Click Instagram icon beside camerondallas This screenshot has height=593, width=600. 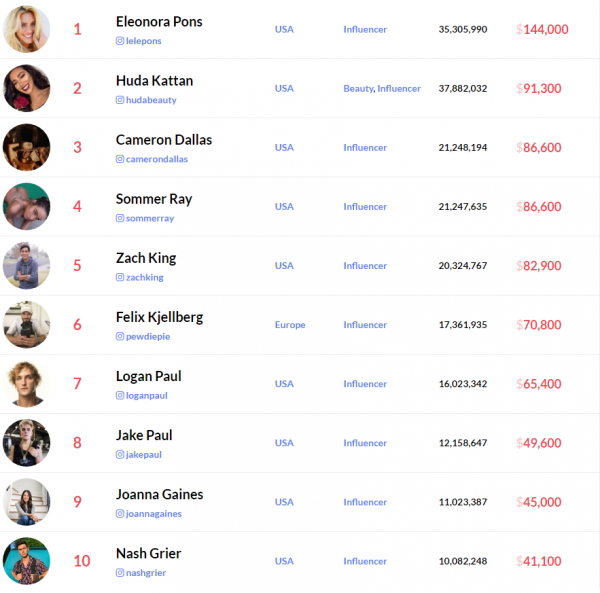120,159
